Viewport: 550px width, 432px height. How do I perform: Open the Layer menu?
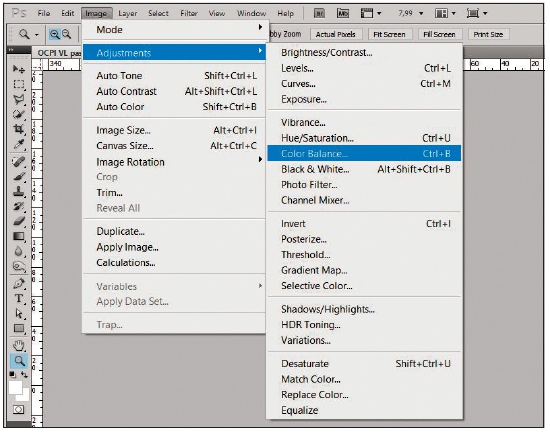tap(127, 13)
